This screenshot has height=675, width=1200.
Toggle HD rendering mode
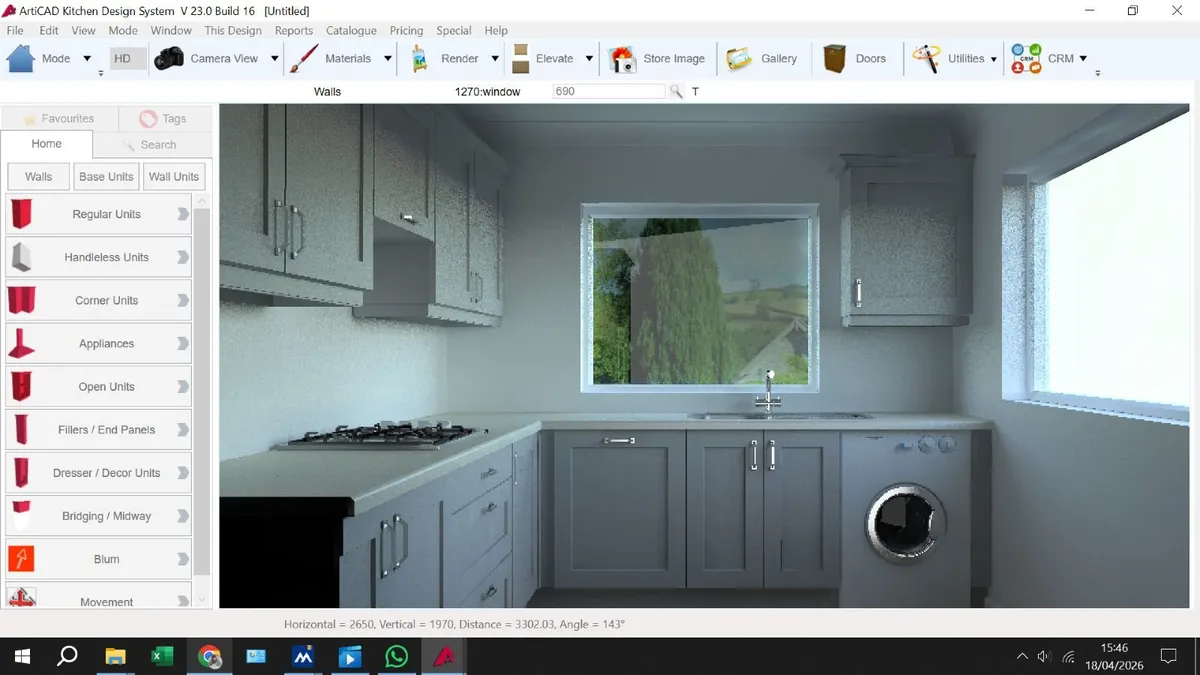125,58
